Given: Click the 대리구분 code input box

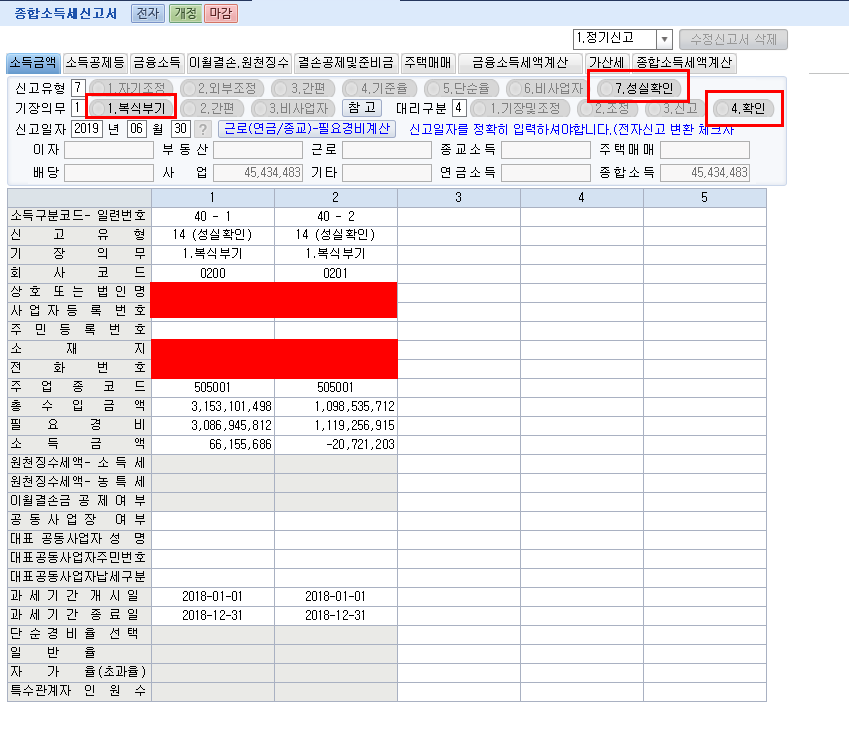Looking at the screenshot, I should [459, 108].
